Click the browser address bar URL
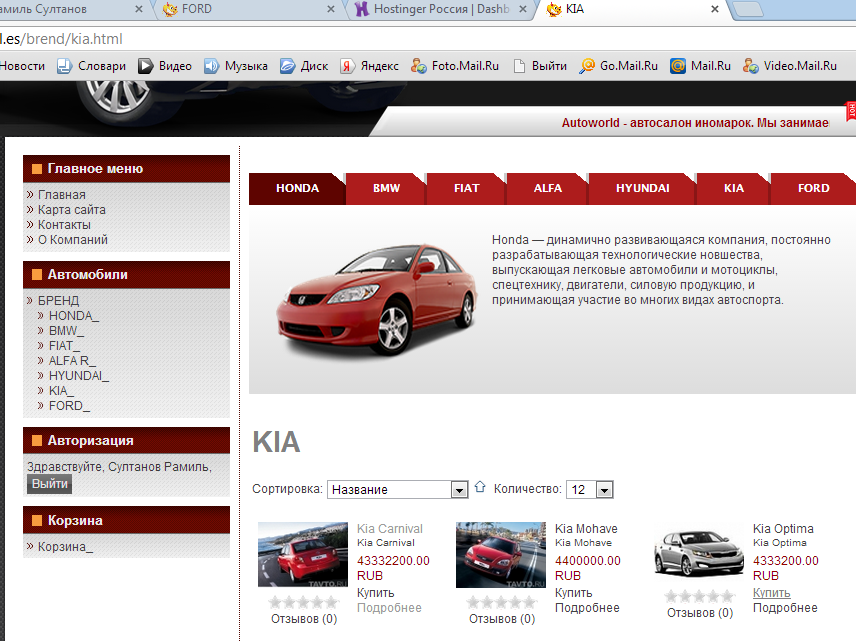The width and height of the screenshot is (856, 641). click(61, 39)
